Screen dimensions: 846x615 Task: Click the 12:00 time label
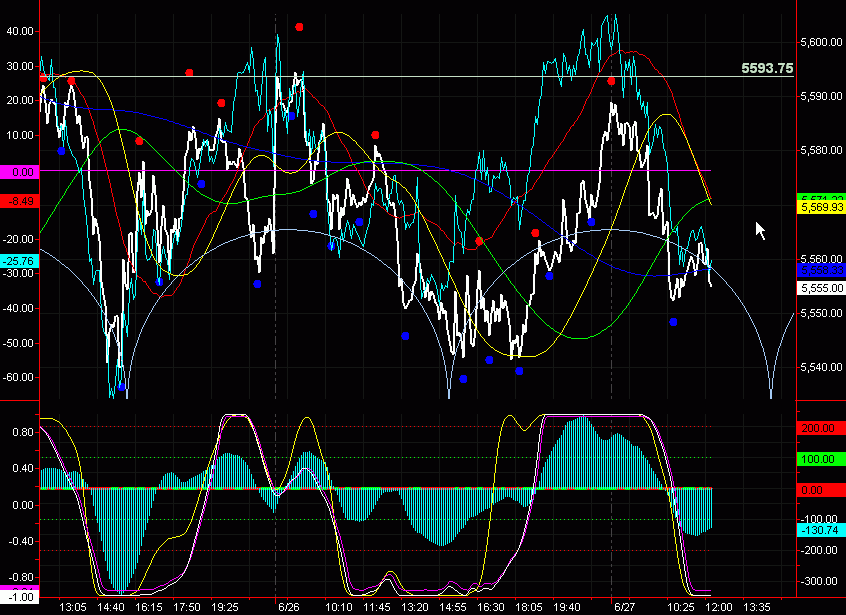coord(719,607)
